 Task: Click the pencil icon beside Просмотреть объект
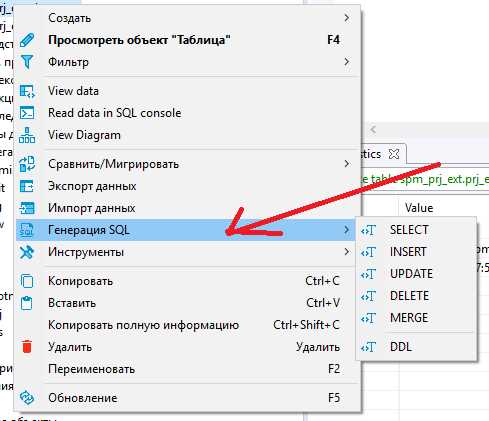pos(27,40)
